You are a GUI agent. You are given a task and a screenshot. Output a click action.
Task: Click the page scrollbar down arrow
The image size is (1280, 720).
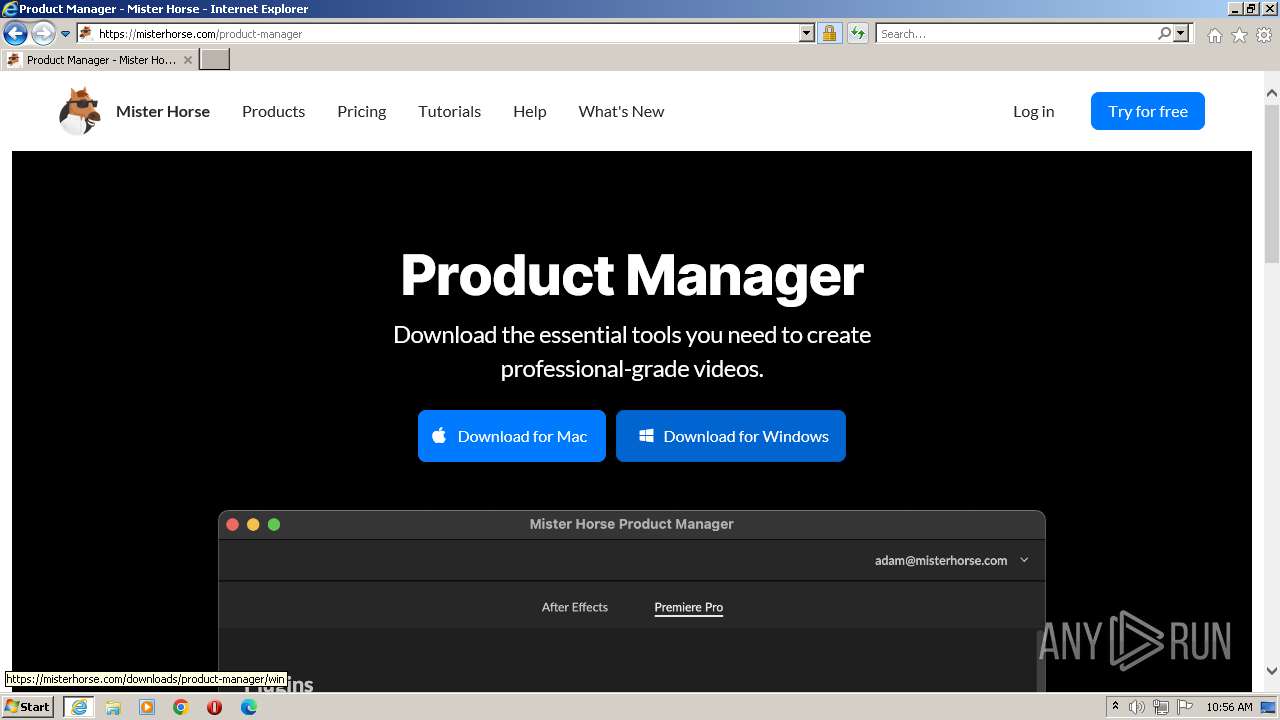pos(1271,671)
